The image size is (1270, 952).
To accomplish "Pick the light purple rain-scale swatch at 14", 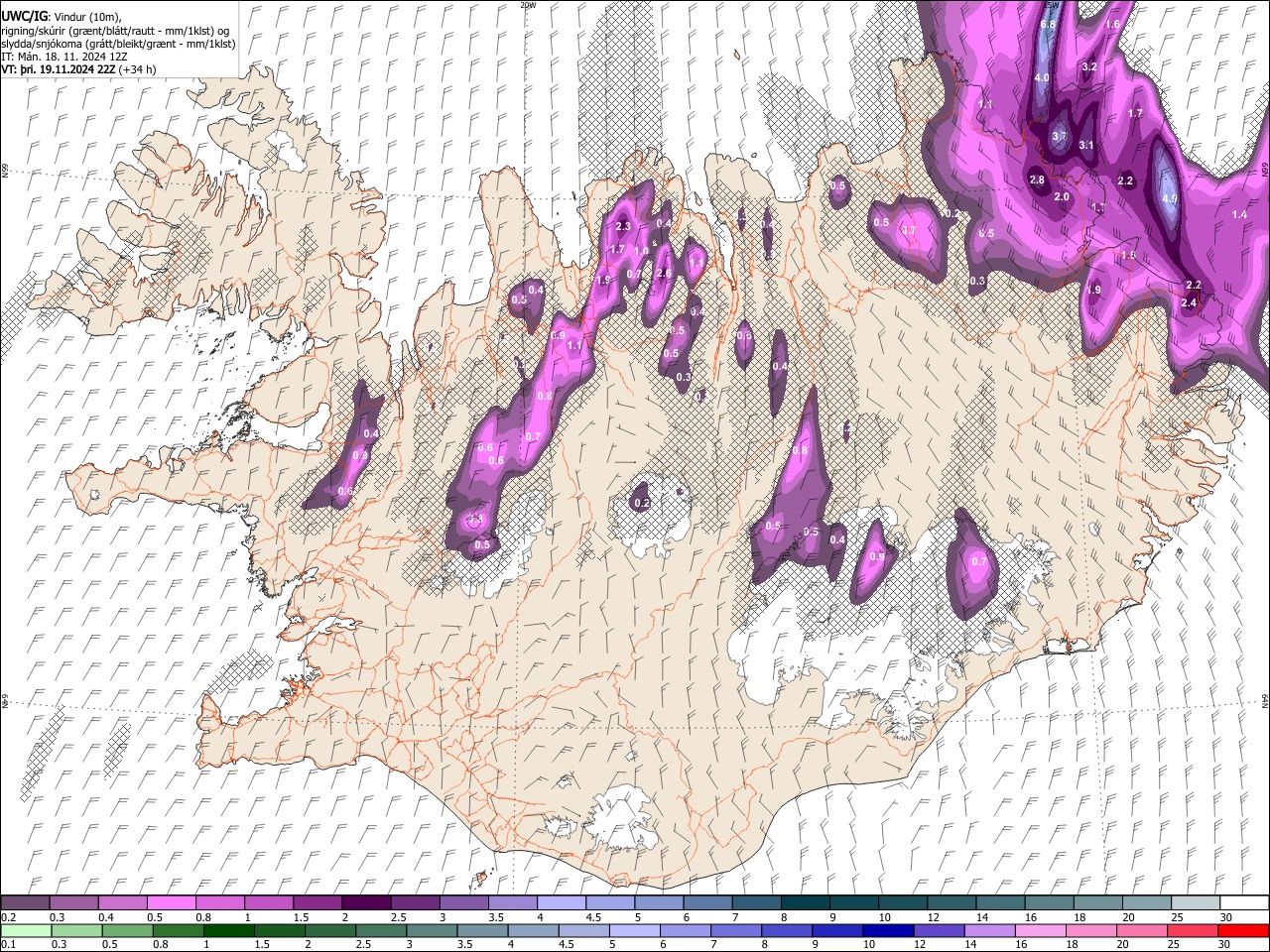I will 990,930.
